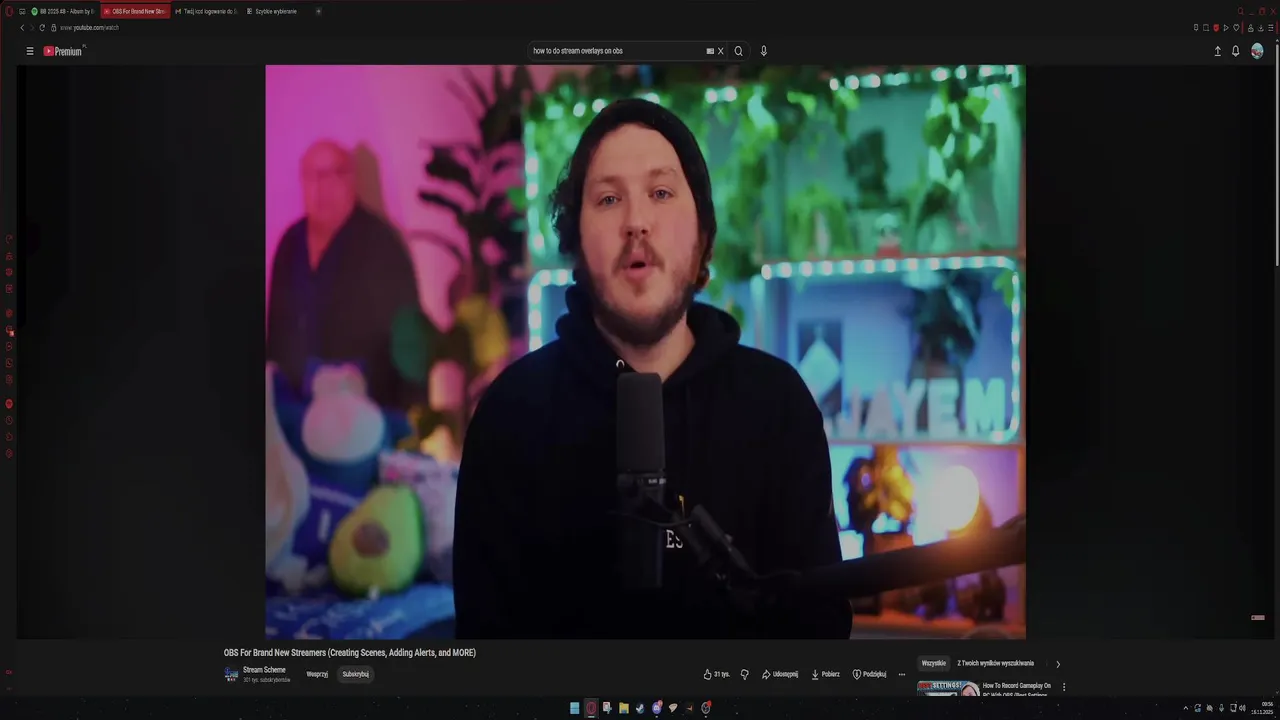Click the YouTube search magnifier button
Viewport: 1280px width, 720px height.
739,51
